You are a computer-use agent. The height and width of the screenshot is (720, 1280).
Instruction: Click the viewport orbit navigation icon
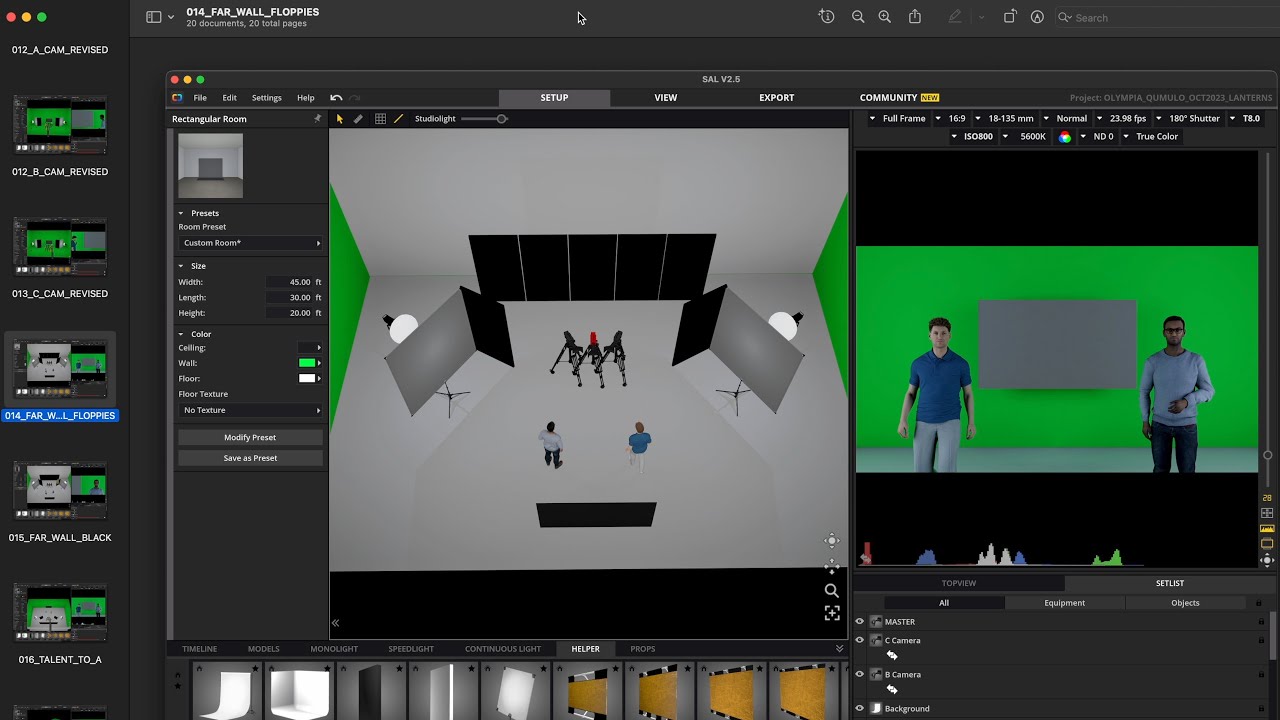pos(831,541)
